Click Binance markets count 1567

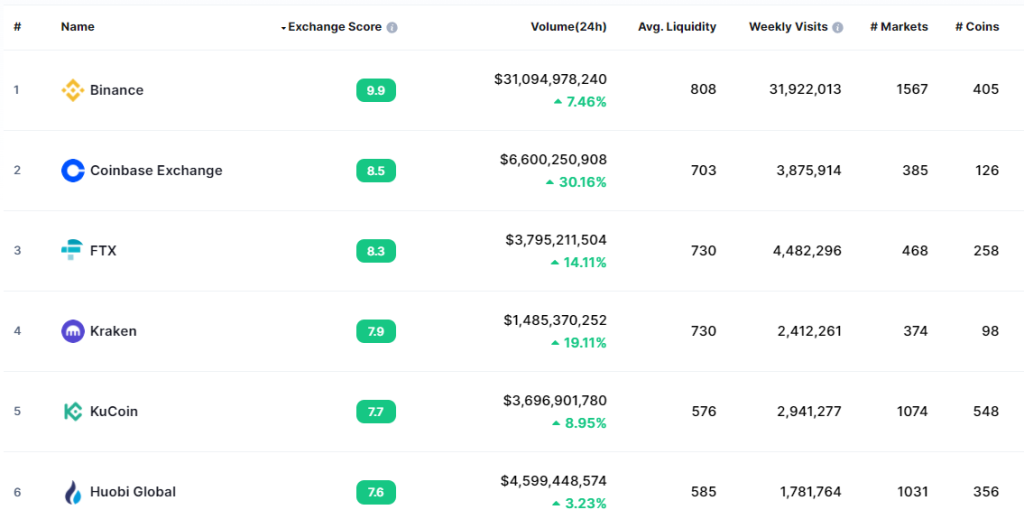pyautogui.click(x=912, y=89)
